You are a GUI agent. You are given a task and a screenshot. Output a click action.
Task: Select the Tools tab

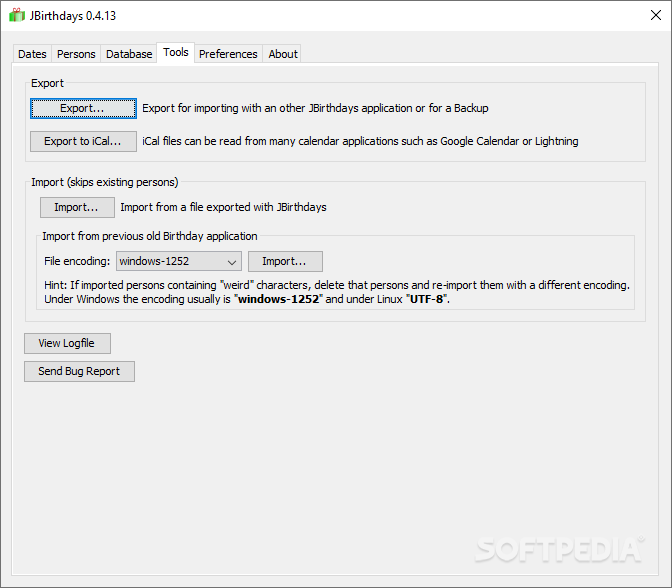tap(176, 52)
